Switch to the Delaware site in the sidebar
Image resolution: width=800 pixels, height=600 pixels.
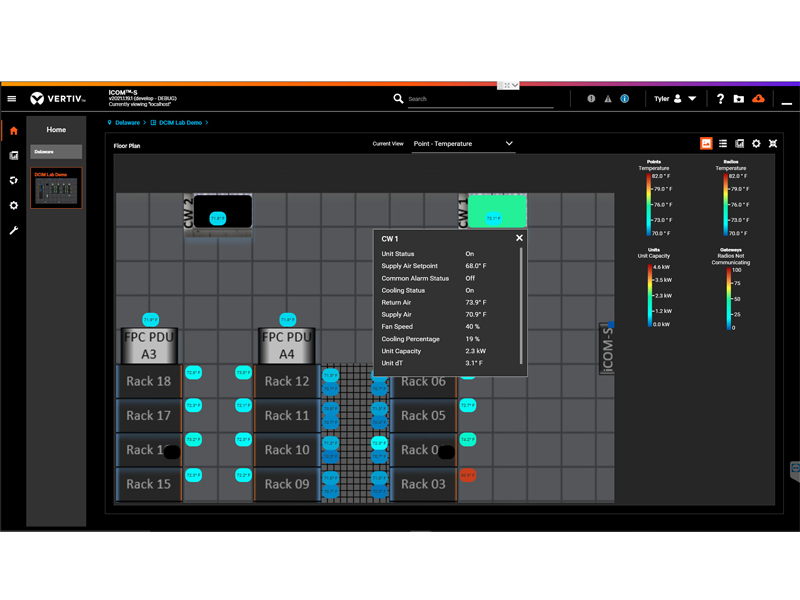click(56, 152)
